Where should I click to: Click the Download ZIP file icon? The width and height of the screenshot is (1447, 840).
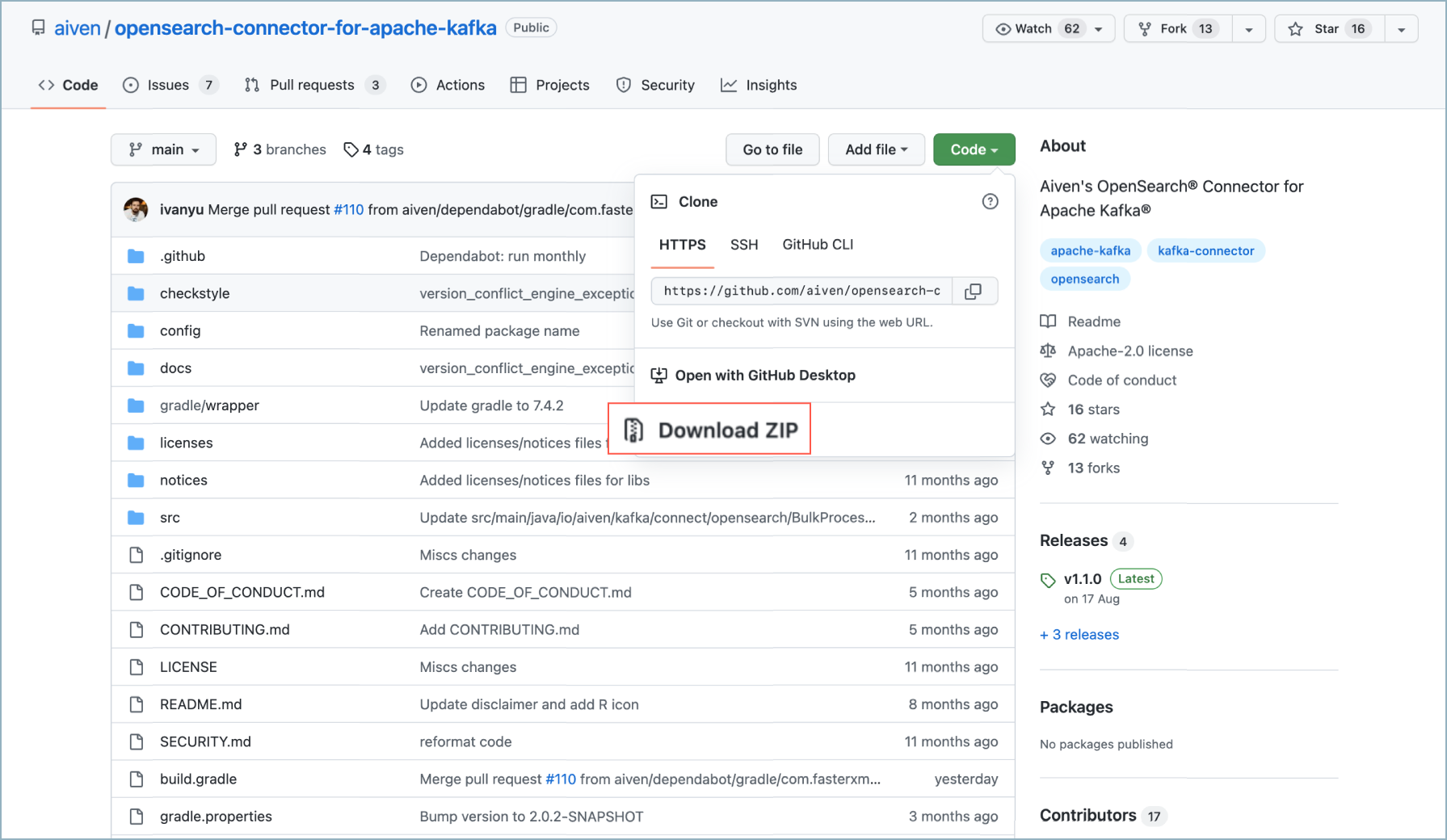tap(634, 430)
